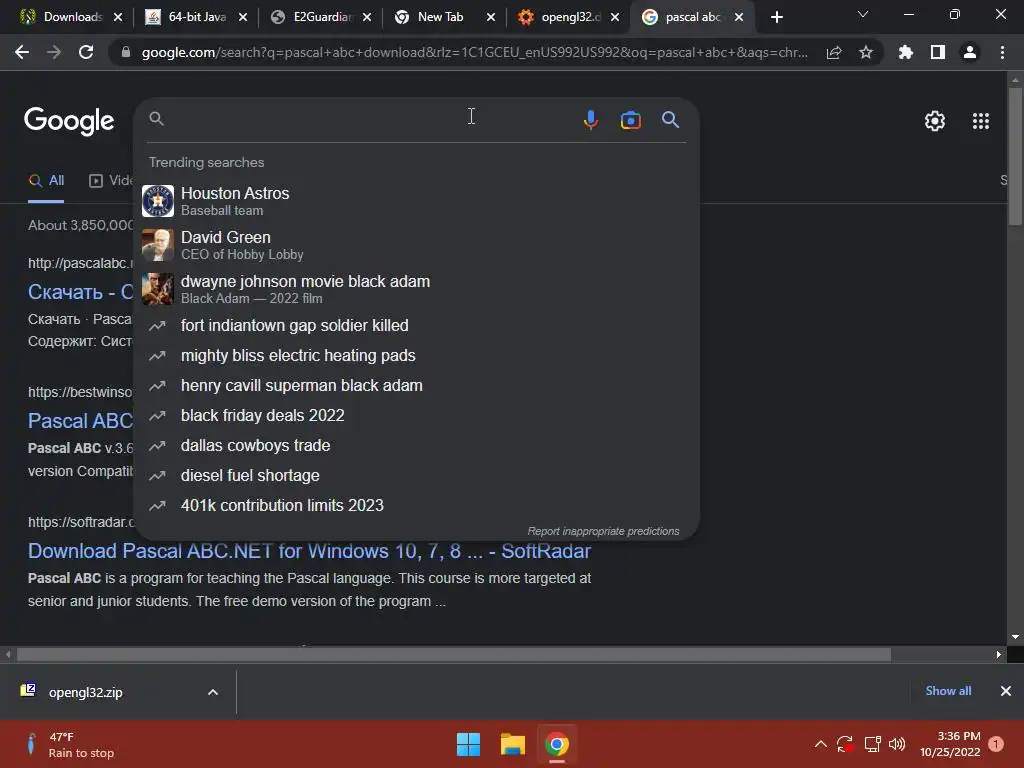The width and height of the screenshot is (1024, 768).
Task: Select David Green trending suggestion
Action: click(416, 245)
